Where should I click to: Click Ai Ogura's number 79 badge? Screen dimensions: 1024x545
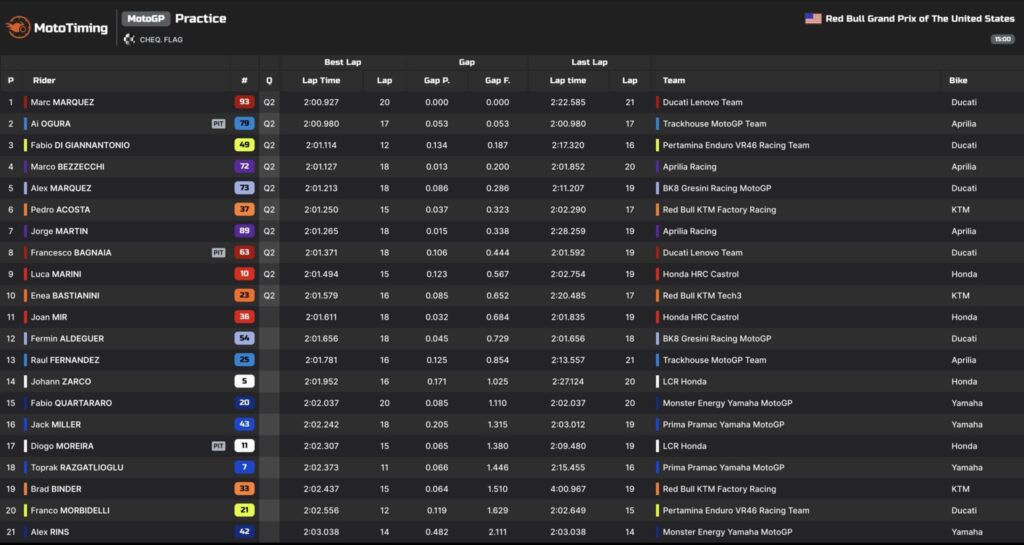244,124
